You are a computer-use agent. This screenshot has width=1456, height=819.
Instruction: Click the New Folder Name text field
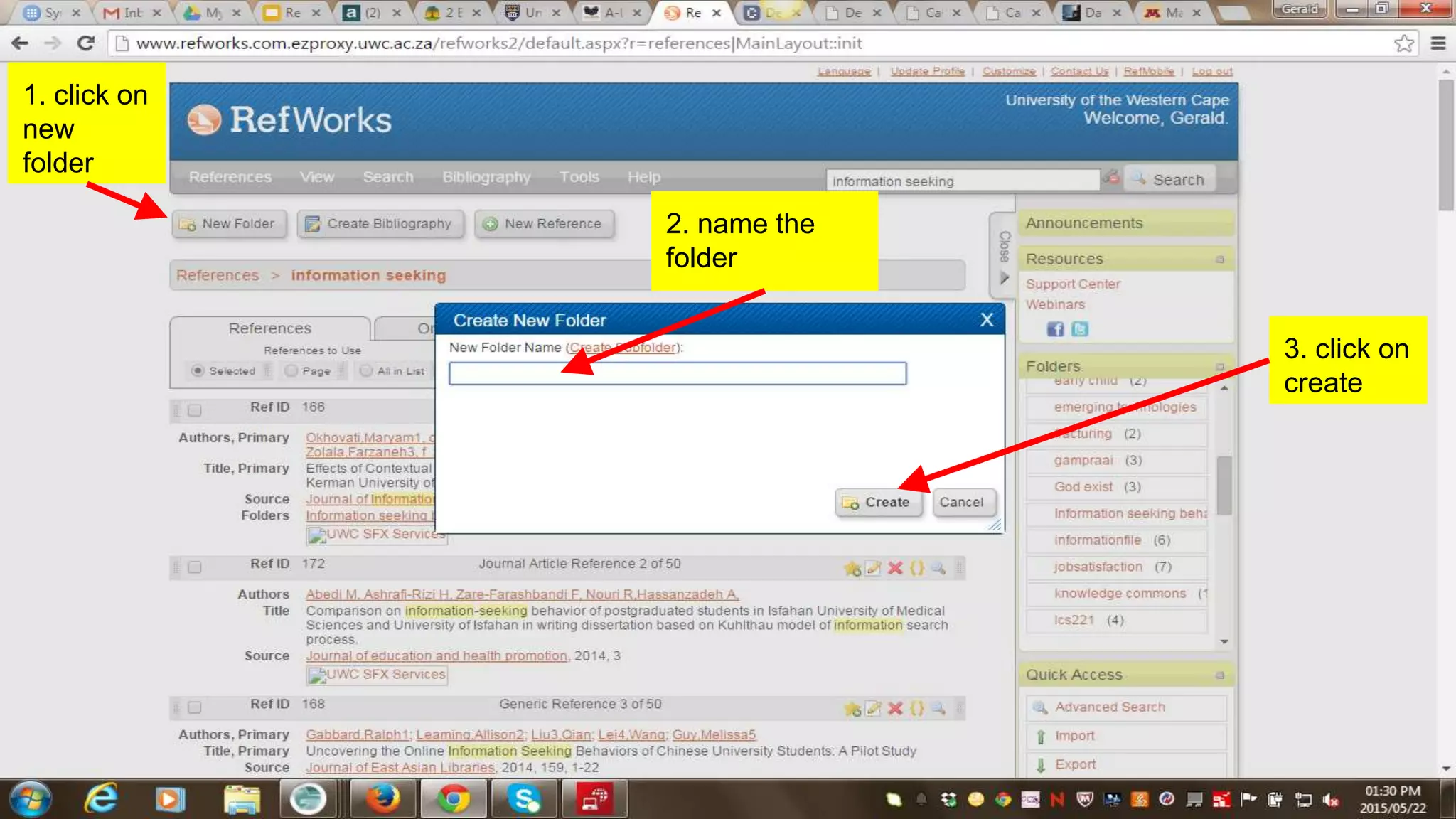(x=678, y=373)
